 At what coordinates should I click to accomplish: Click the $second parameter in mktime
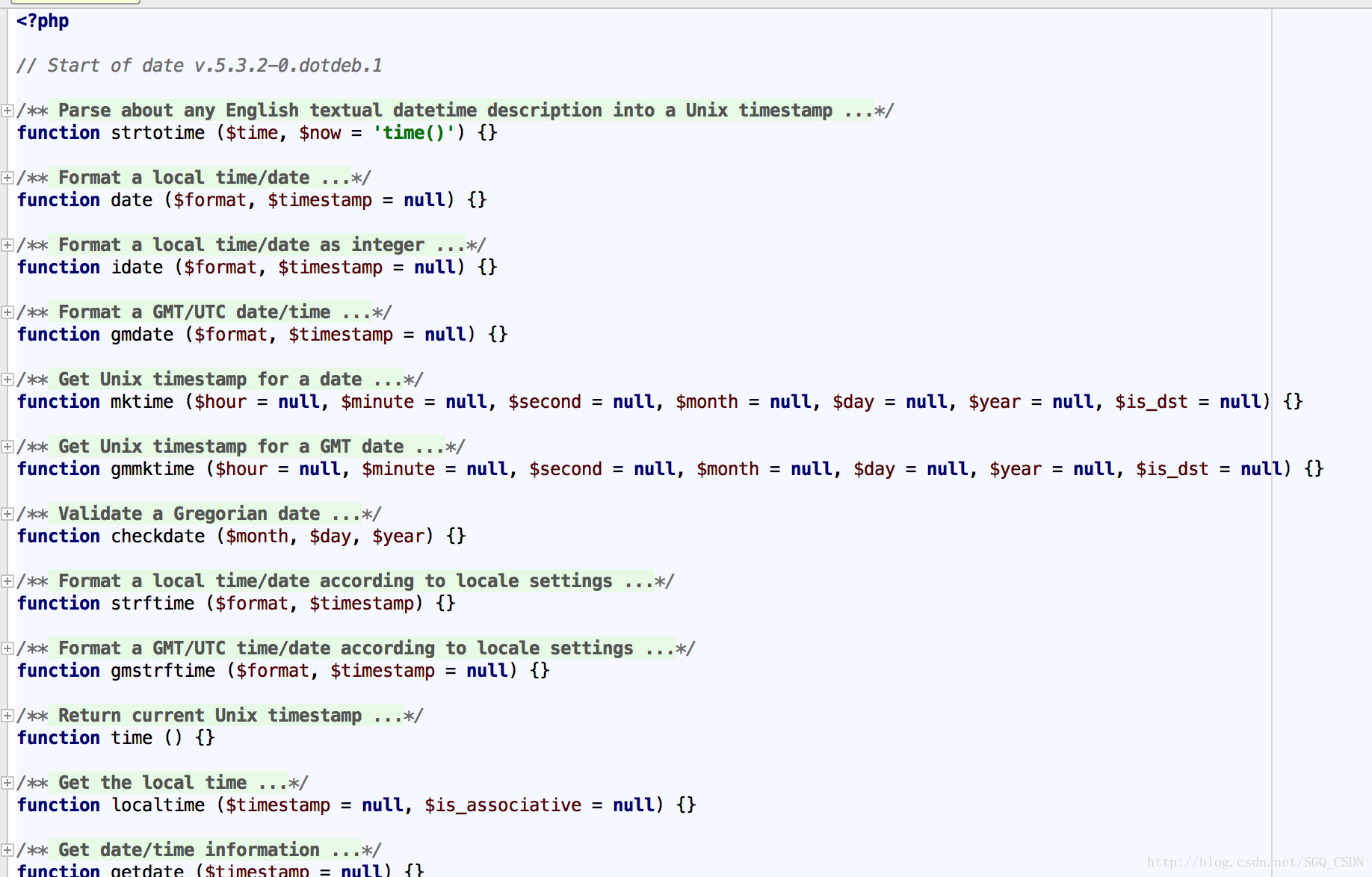[x=545, y=402]
